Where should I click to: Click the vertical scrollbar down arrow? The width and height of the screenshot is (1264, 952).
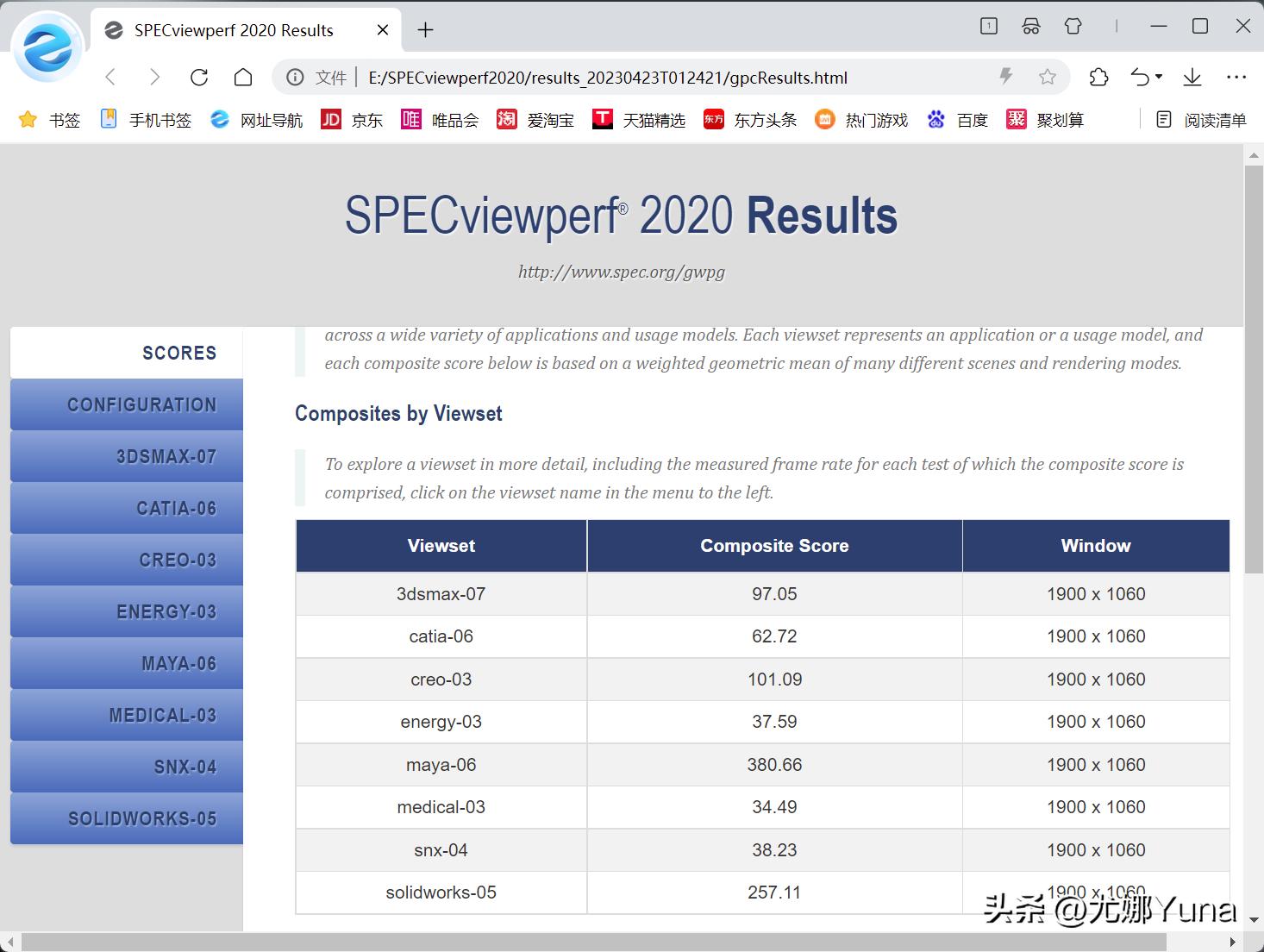(x=1254, y=919)
